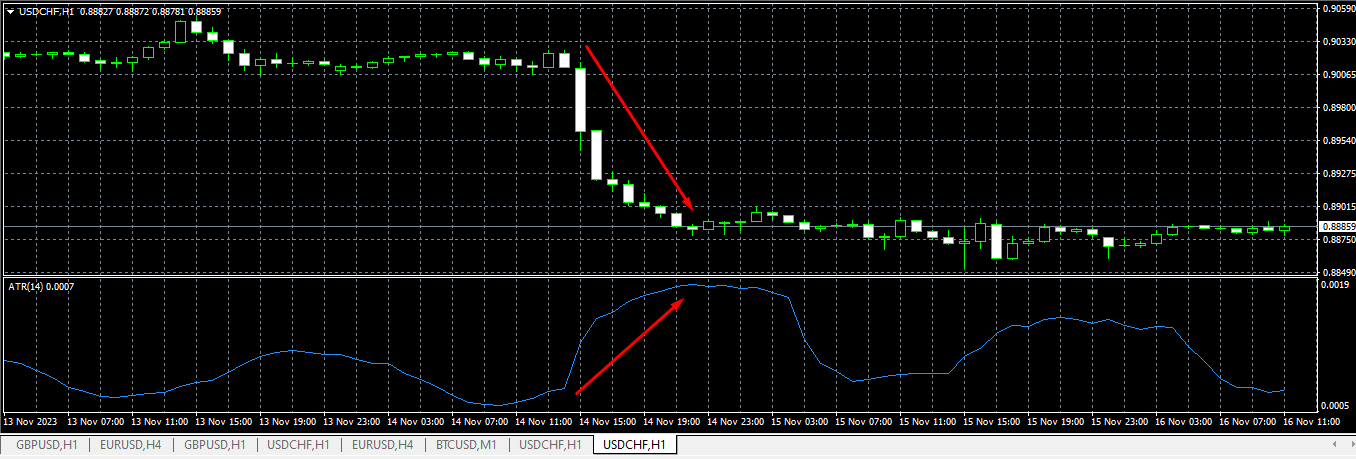This screenshot has width=1356, height=459.
Task: Click the 0.90065 price axis label
Action: (x=1337, y=75)
